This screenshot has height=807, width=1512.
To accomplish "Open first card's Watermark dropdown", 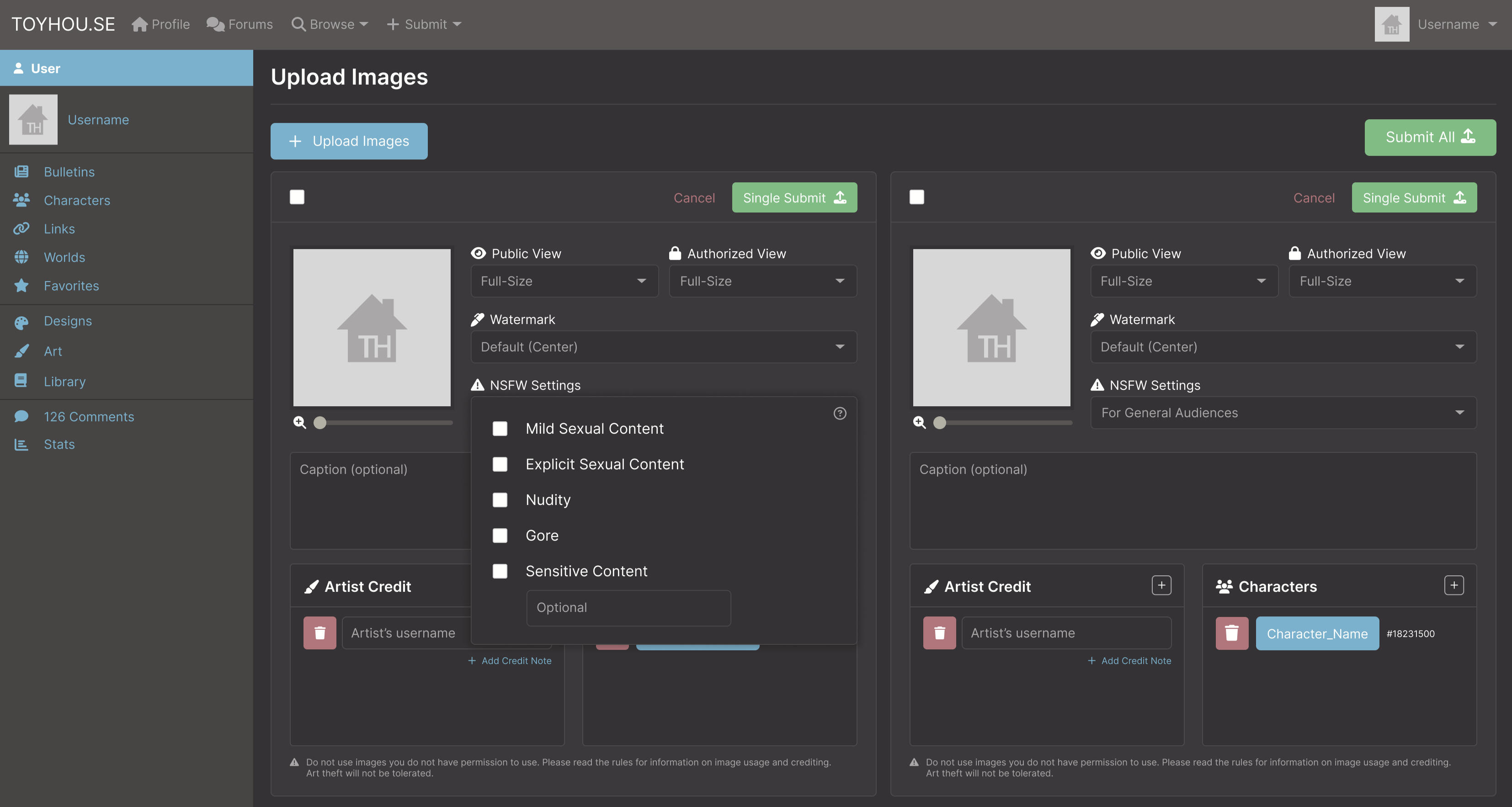I will [663, 347].
